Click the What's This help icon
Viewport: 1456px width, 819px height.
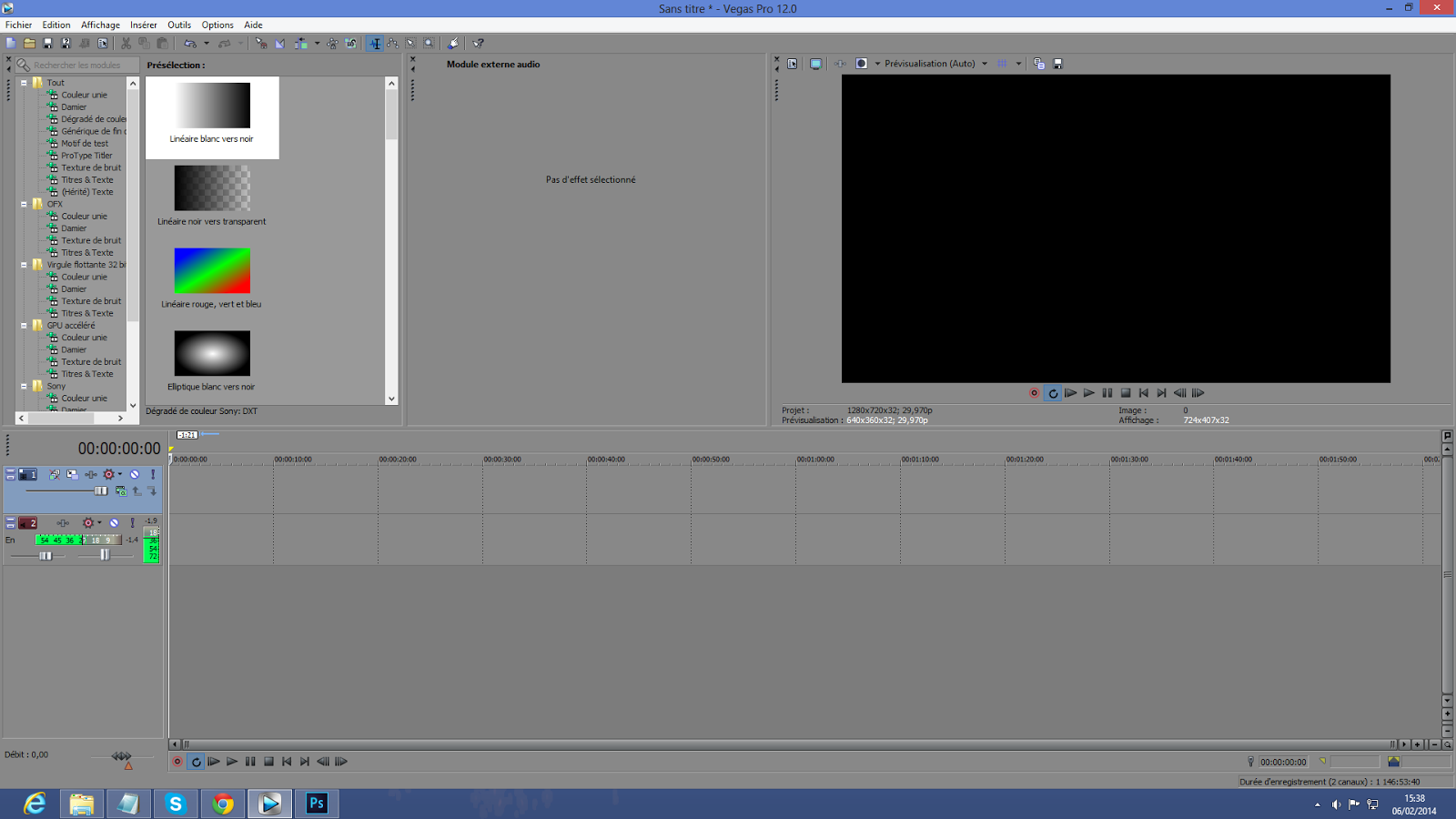pos(478,43)
